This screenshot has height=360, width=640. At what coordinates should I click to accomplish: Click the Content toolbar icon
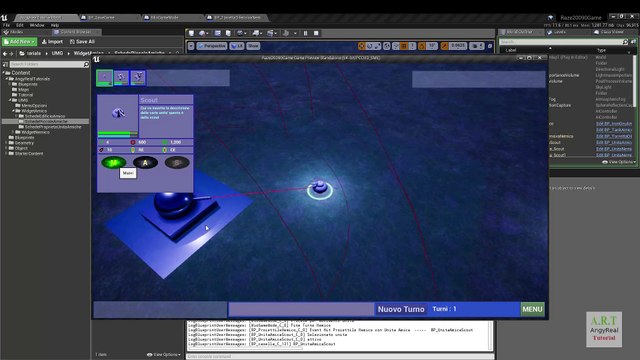[218, 33]
